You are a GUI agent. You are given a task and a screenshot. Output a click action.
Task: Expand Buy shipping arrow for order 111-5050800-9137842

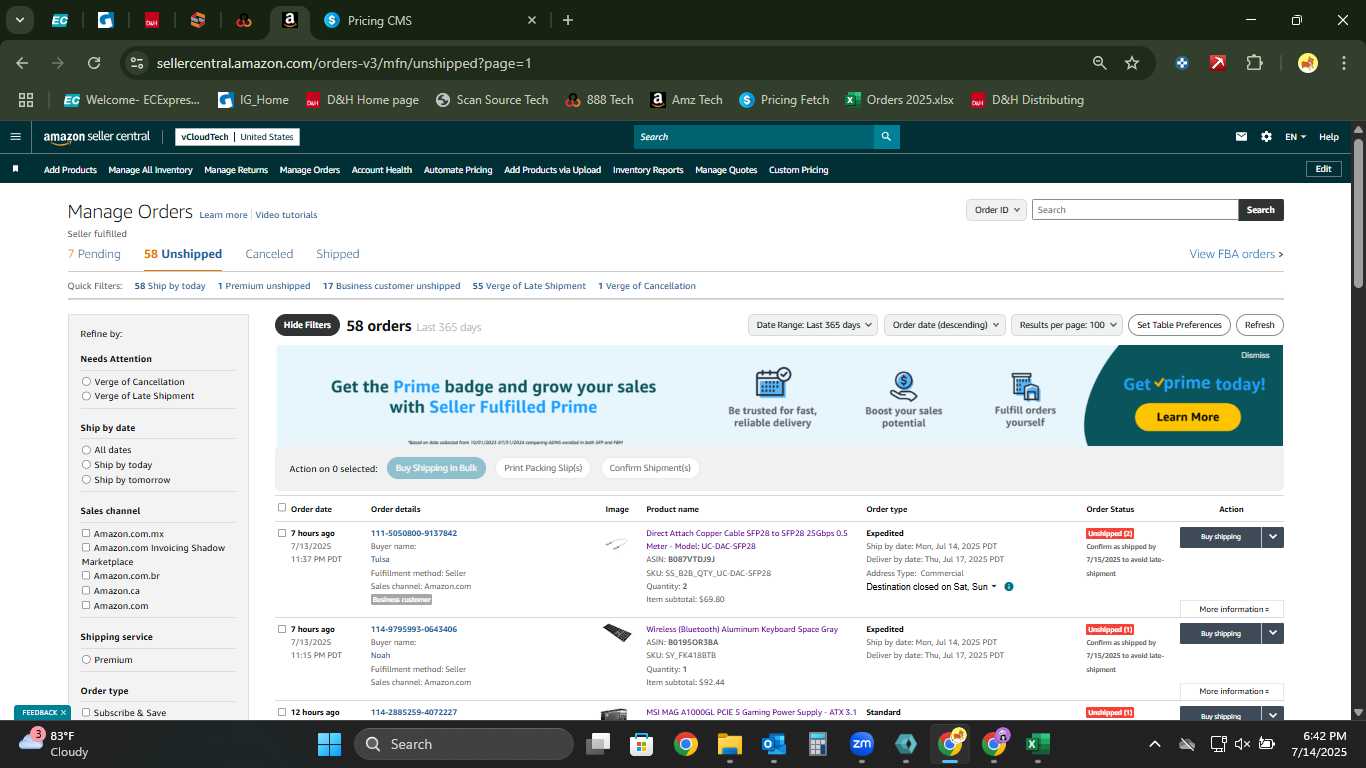[x=1272, y=537]
